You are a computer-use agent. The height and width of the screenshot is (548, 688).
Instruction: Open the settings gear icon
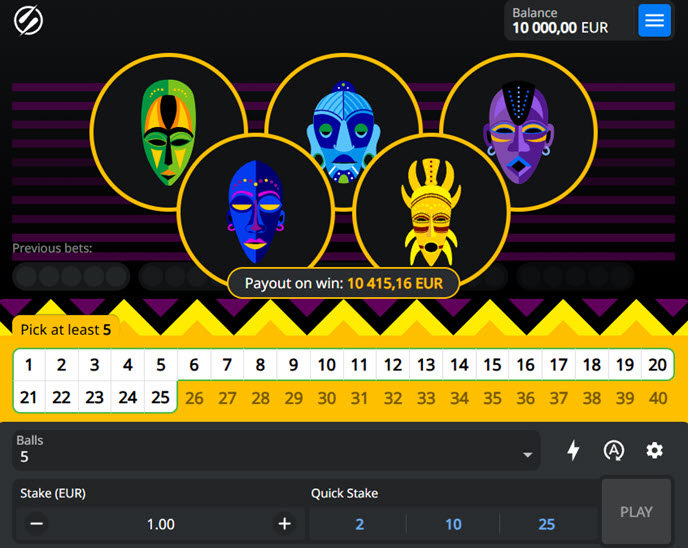654,451
